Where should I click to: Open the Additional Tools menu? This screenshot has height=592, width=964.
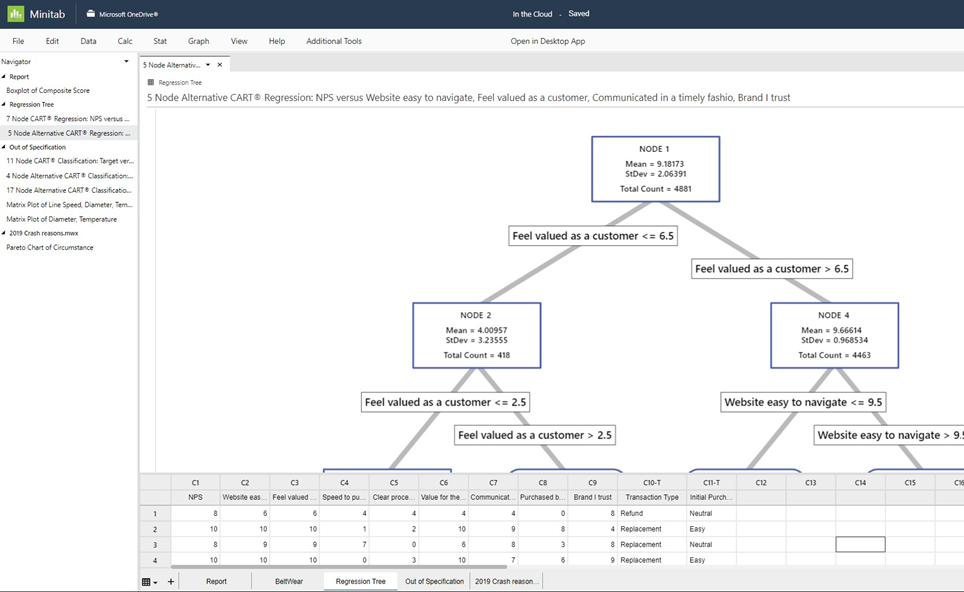click(334, 41)
